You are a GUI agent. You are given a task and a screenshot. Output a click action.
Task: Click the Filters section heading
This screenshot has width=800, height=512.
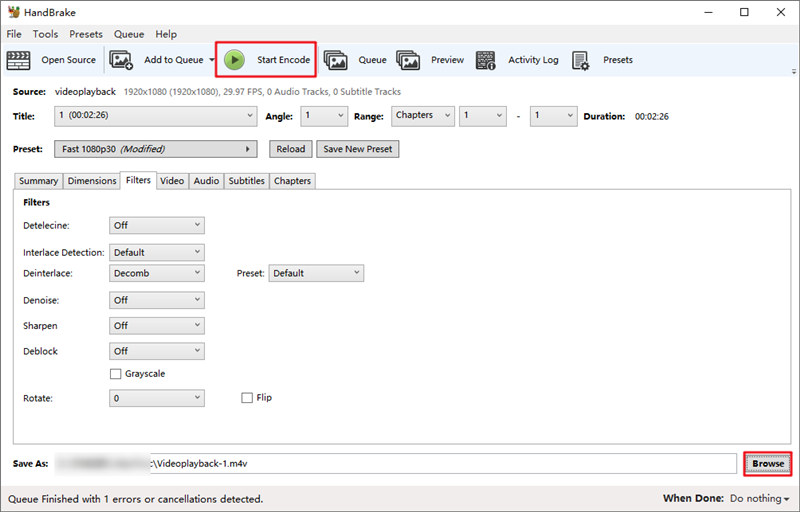coord(36,202)
